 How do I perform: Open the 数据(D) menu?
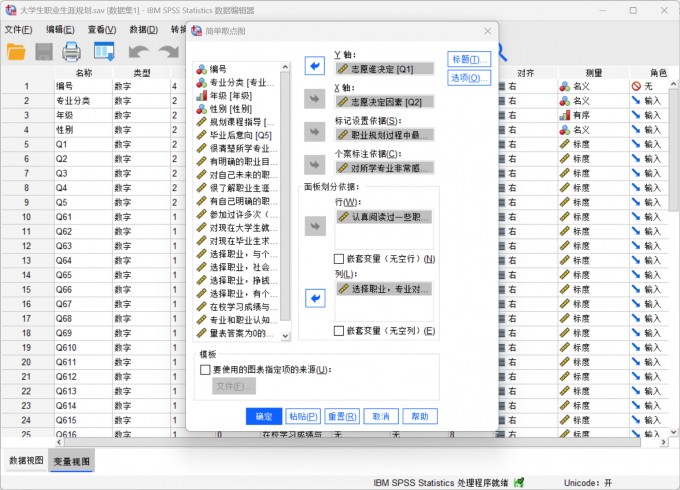coord(144,29)
